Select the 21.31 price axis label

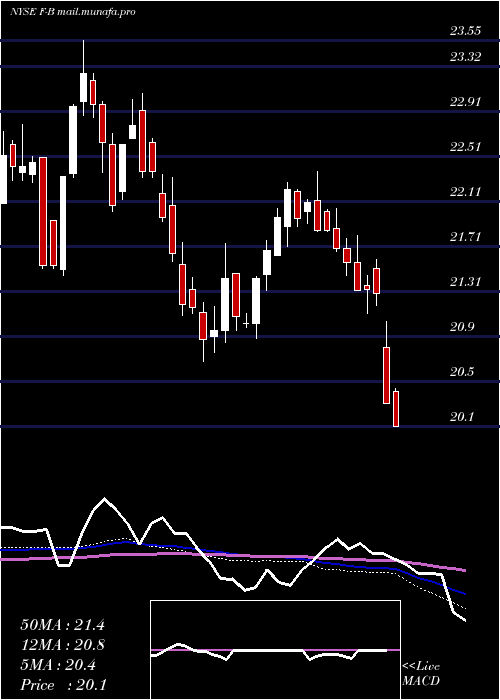pyautogui.click(x=465, y=282)
